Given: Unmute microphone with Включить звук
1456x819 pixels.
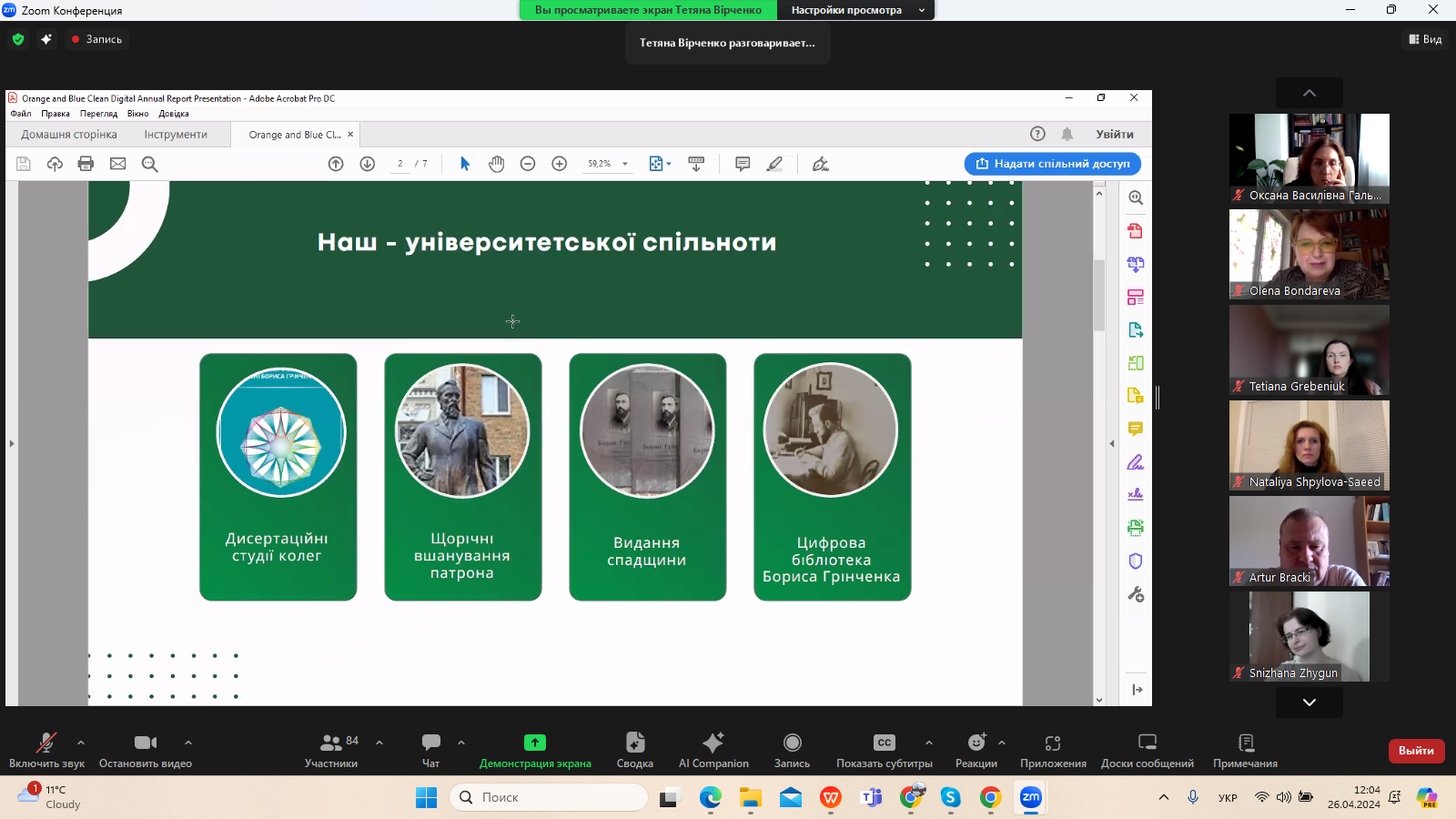Looking at the screenshot, I should (x=46, y=750).
